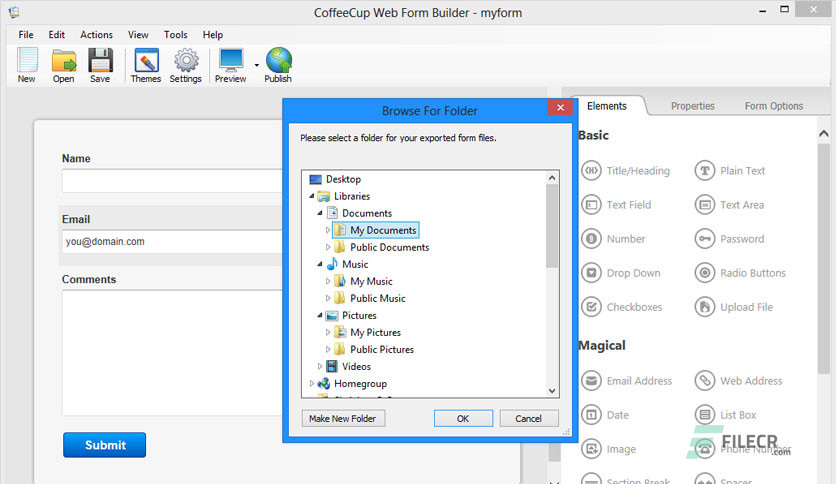
Task: Add a Password element
Action: point(729,239)
